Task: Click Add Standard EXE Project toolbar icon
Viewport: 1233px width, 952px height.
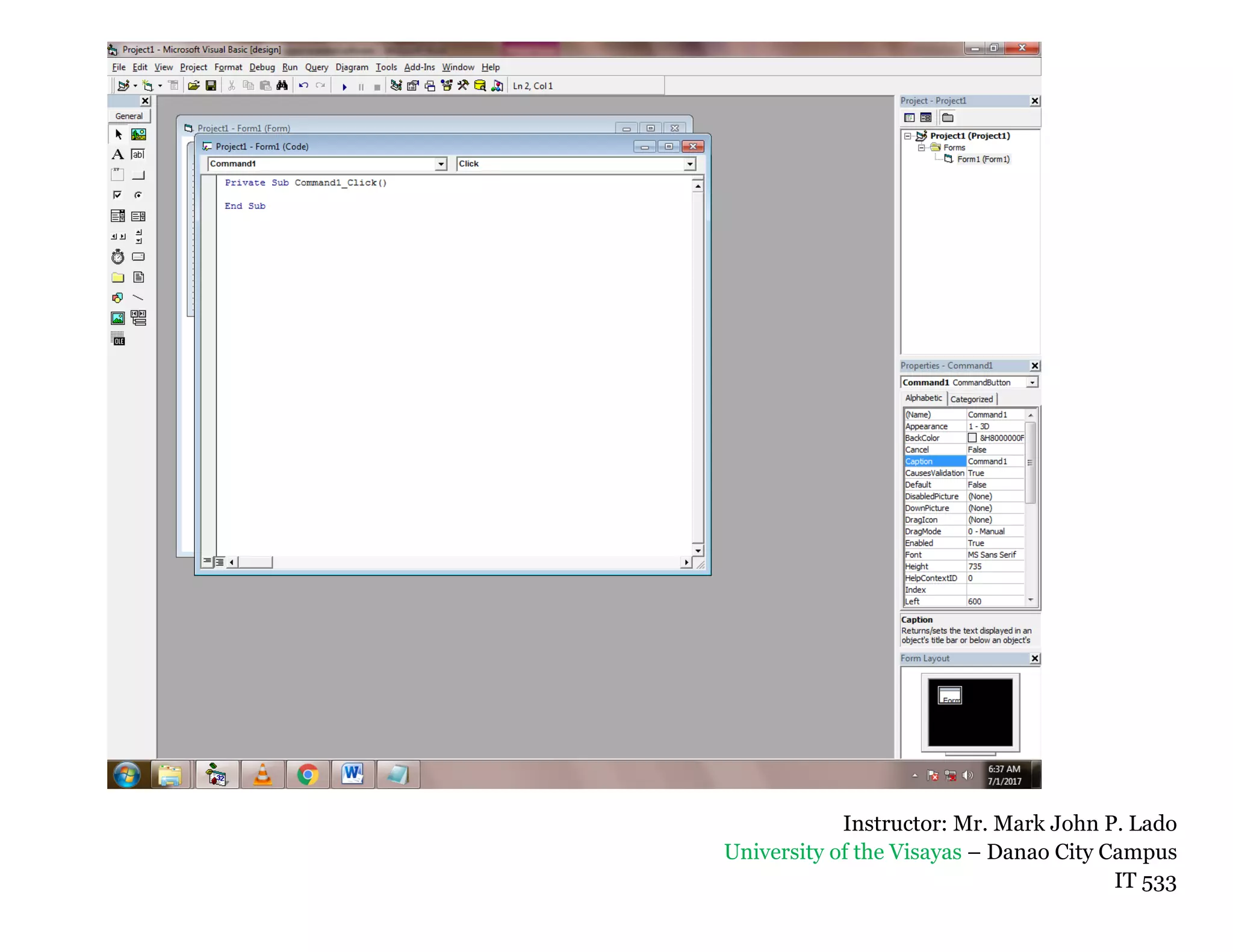Action: tap(123, 86)
